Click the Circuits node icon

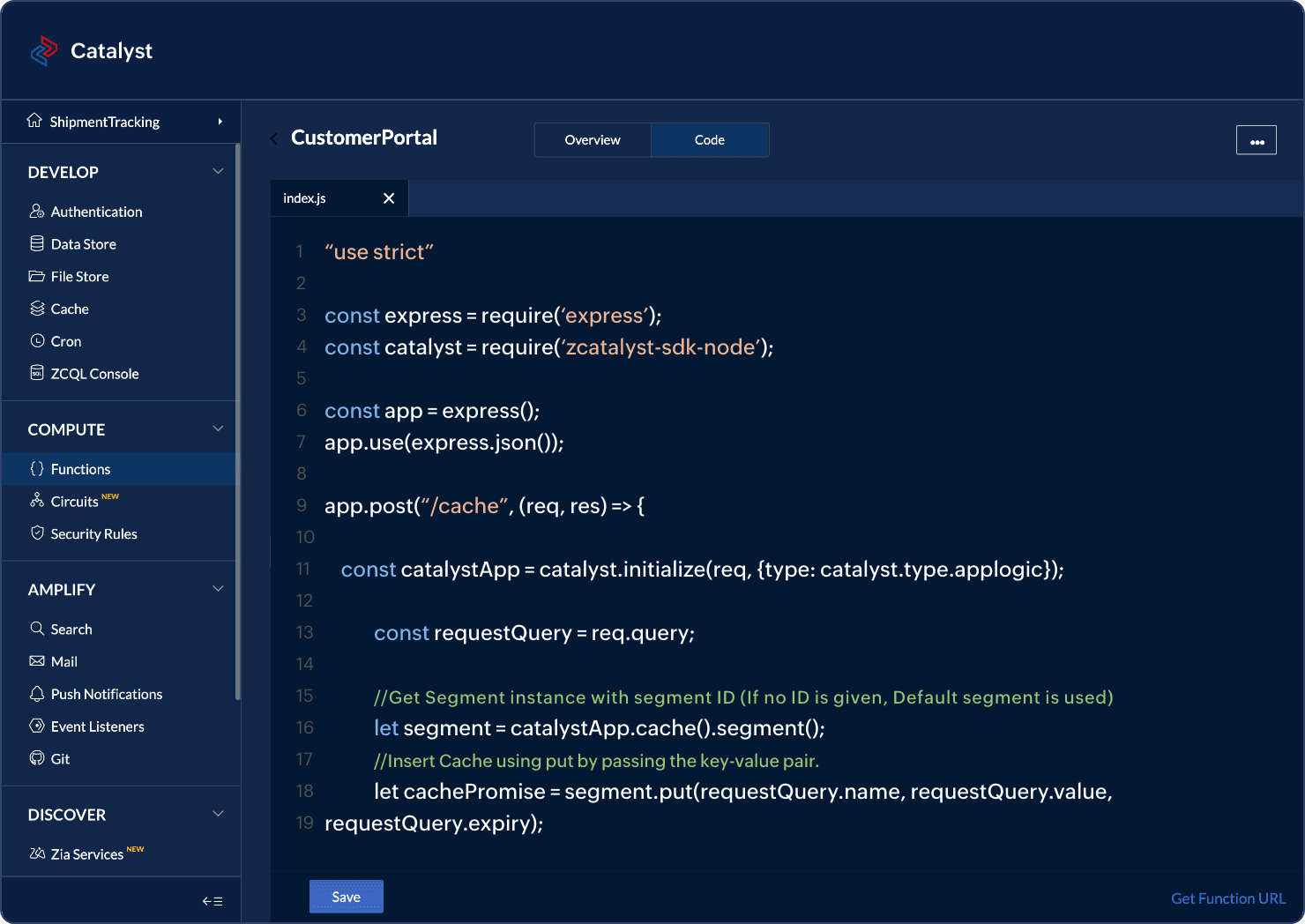37,500
